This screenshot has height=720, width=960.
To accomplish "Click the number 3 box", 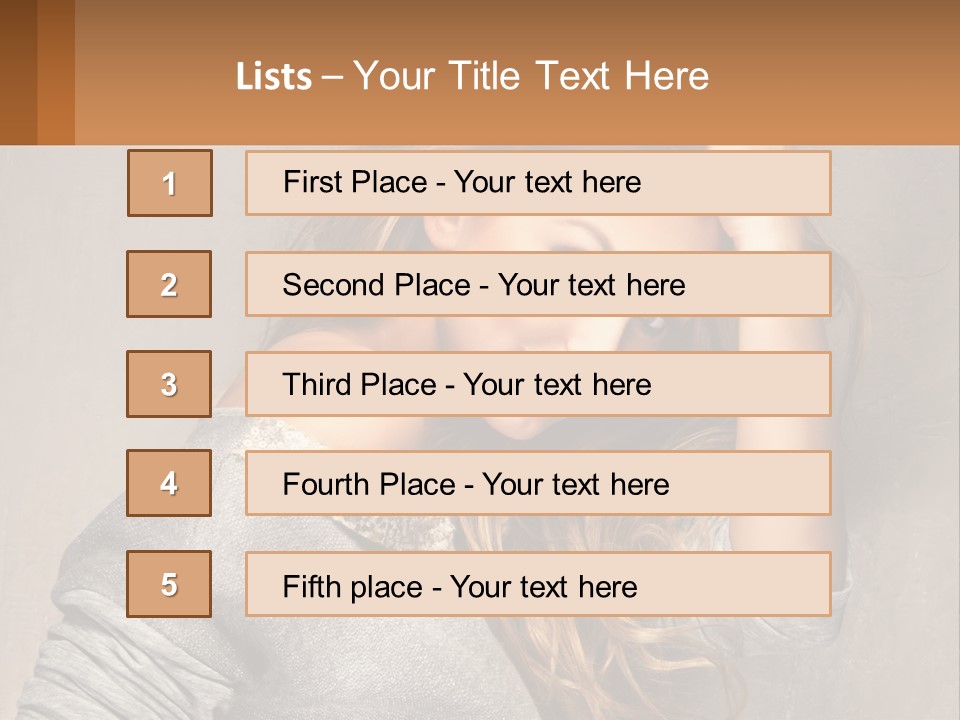I will 169,384.
